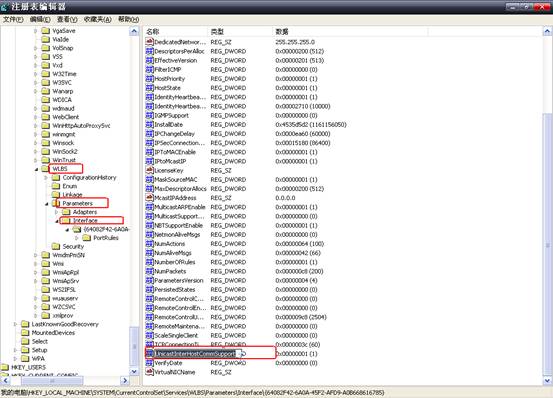Click tree pane scroll-left arrow
553x398 pixels.
click(x=5, y=380)
